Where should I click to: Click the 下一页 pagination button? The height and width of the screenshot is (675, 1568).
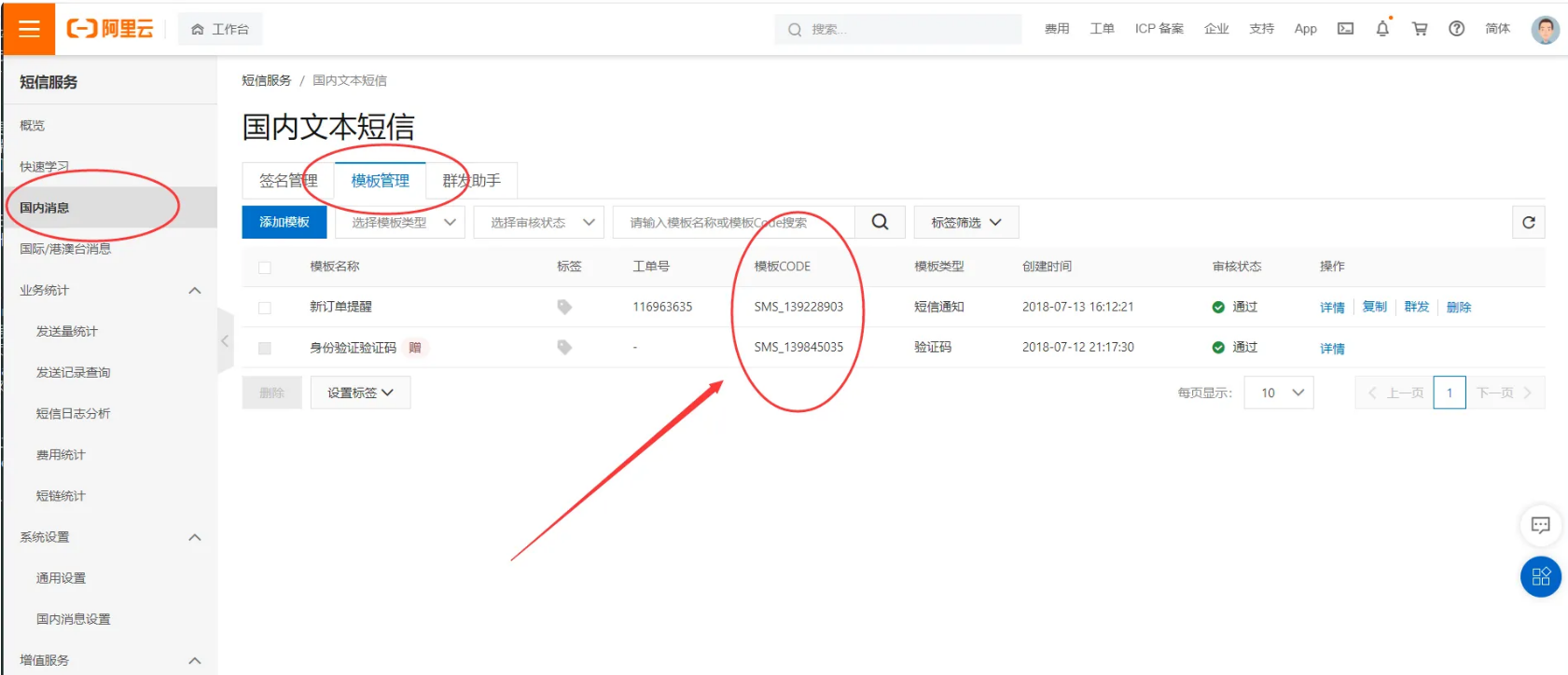(1505, 393)
